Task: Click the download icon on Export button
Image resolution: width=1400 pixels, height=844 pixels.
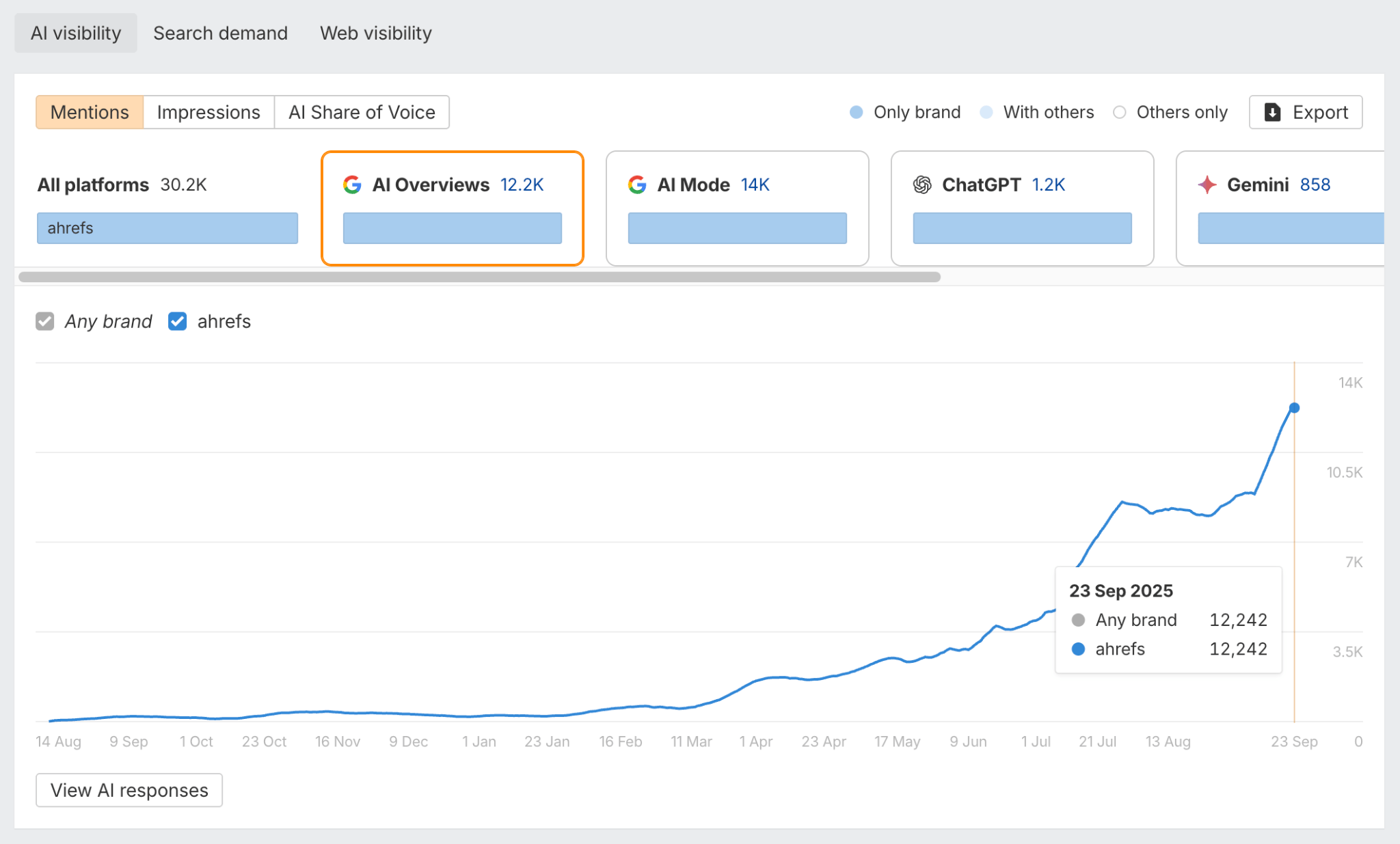Action: [1272, 111]
